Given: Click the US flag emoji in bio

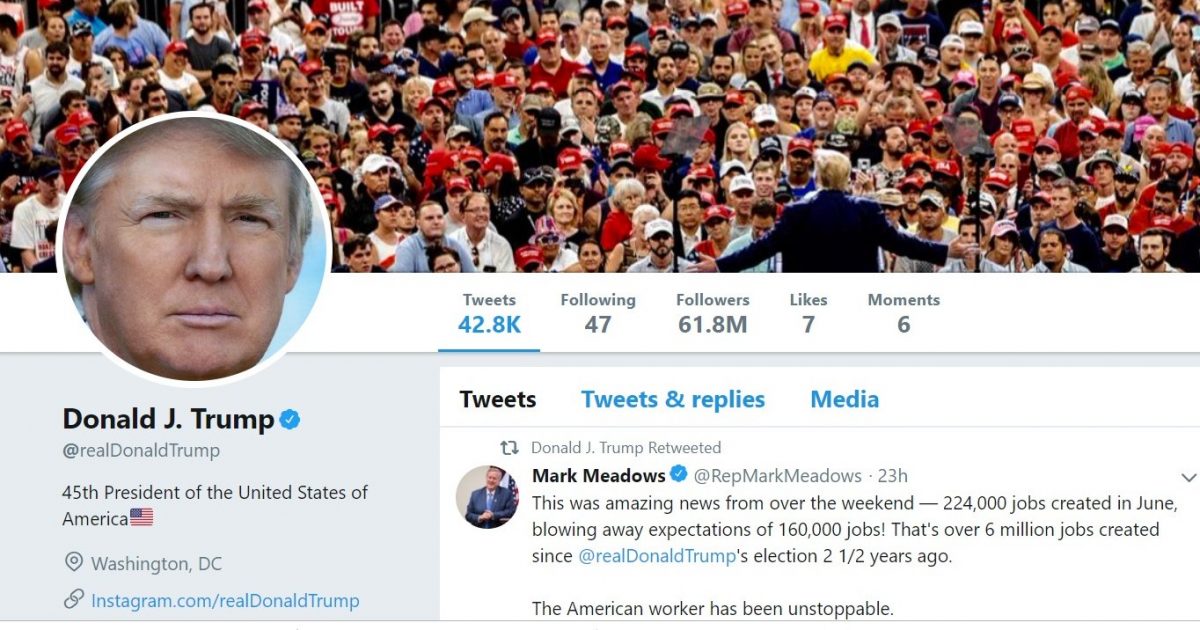Looking at the screenshot, I should pyautogui.click(x=142, y=518).
